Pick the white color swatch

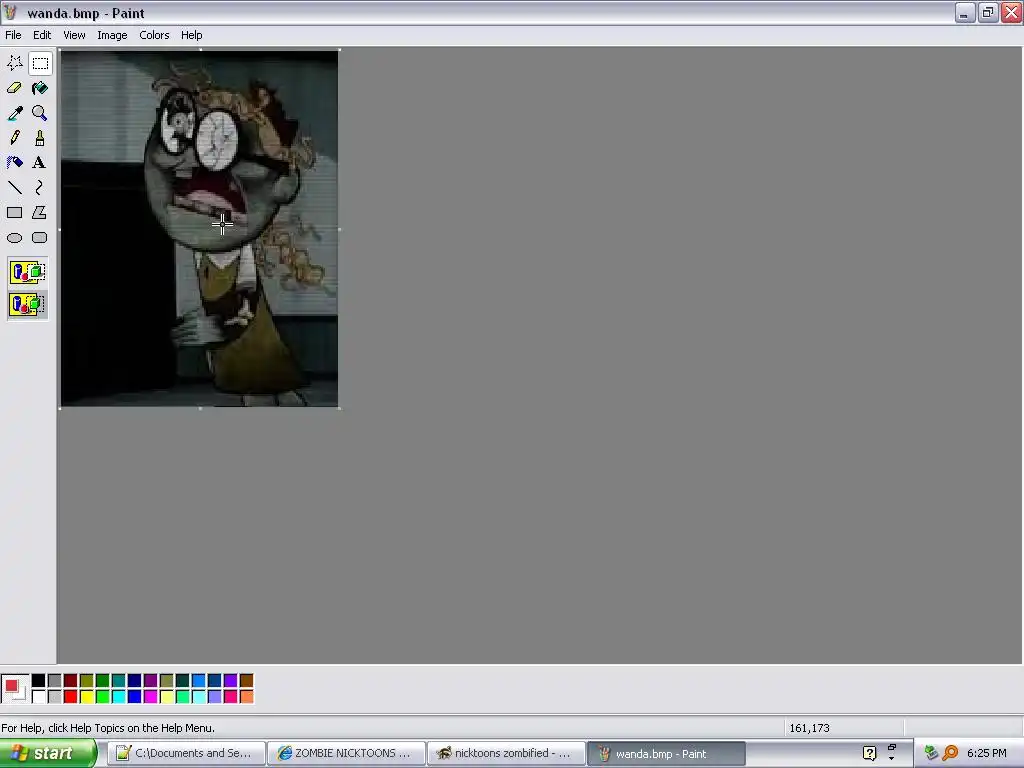click(x=39, y=697)
